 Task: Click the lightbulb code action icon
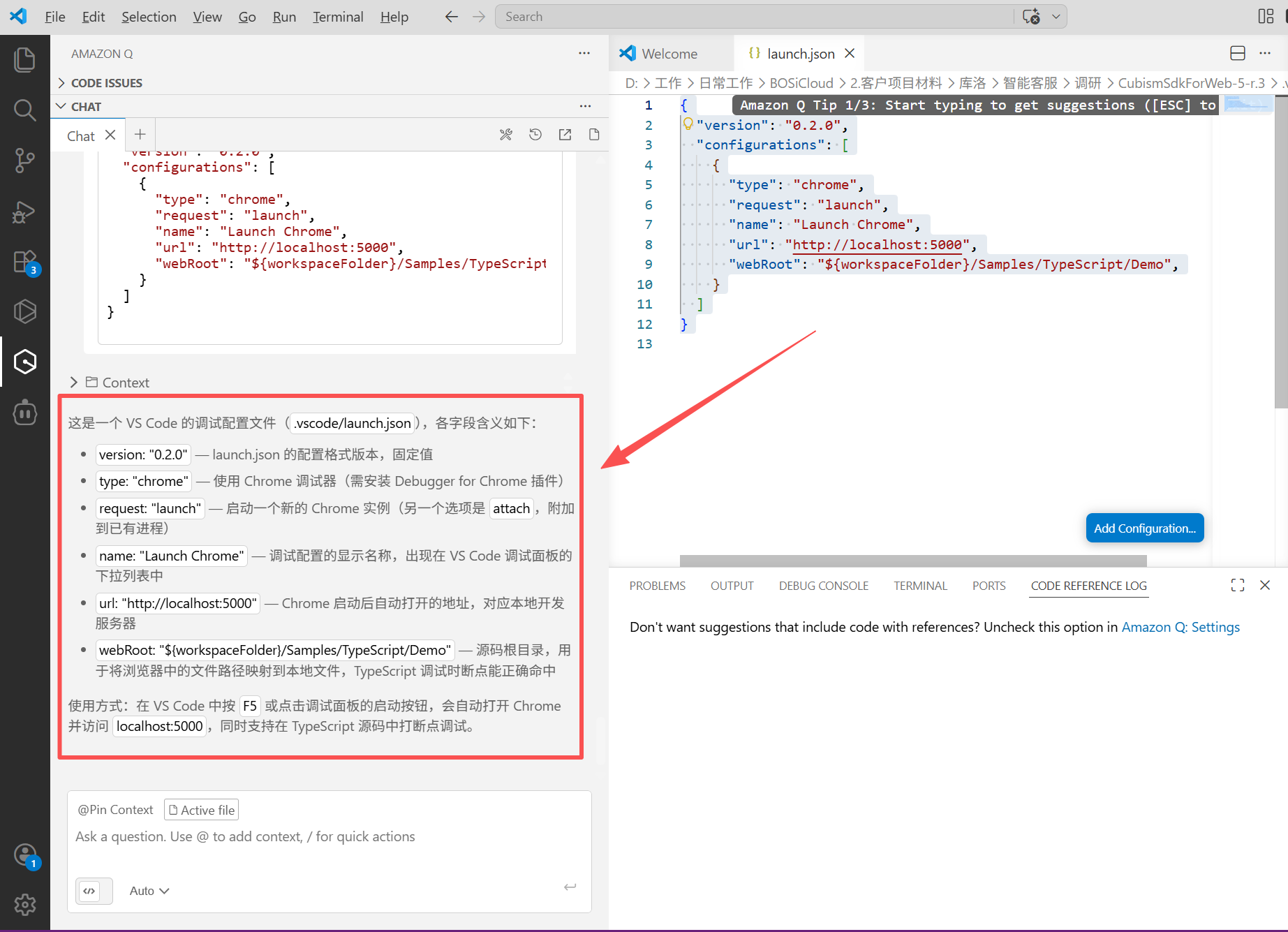pos(688,124)
